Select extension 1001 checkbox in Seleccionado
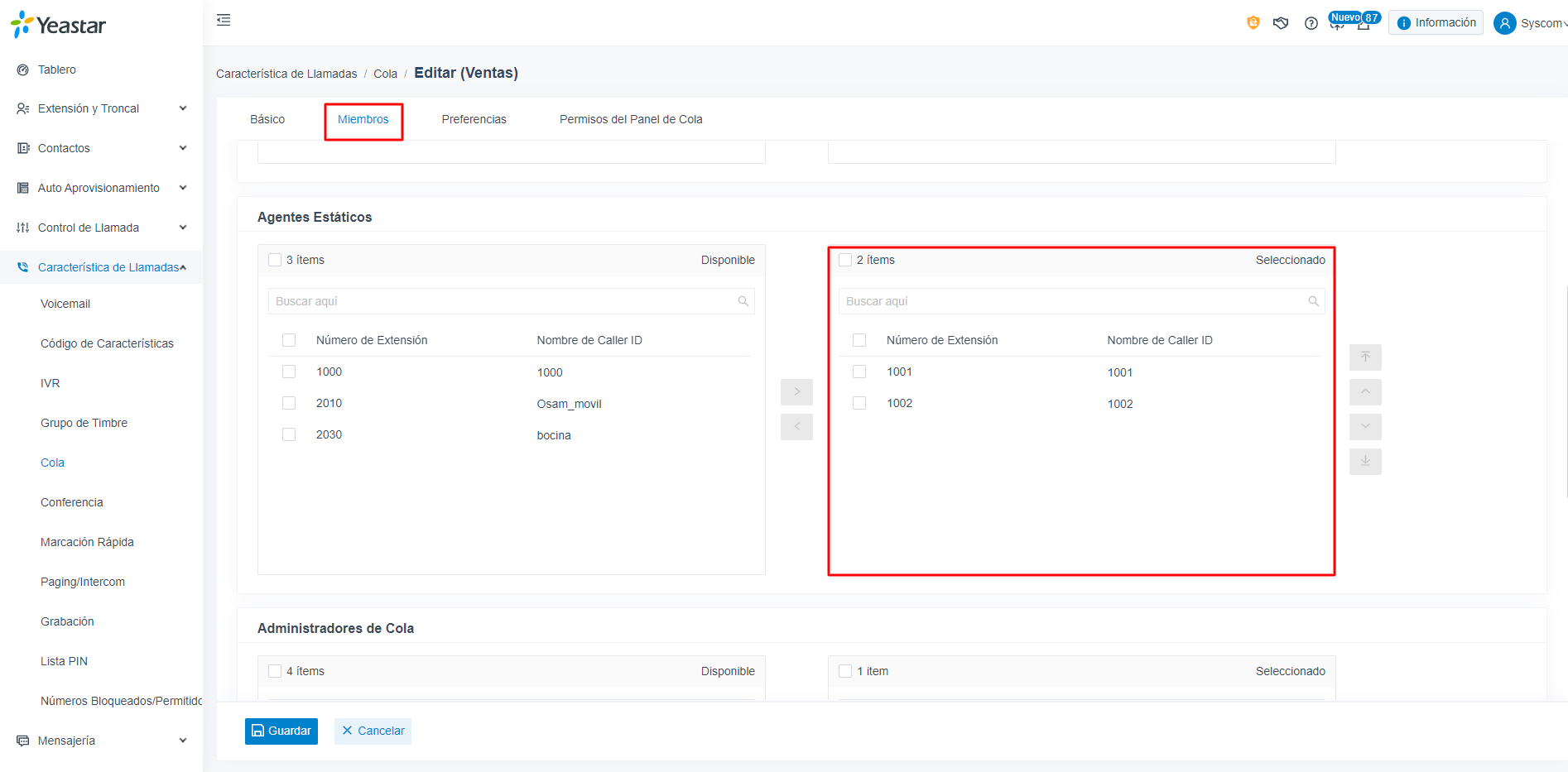 [x=859, y=372]
